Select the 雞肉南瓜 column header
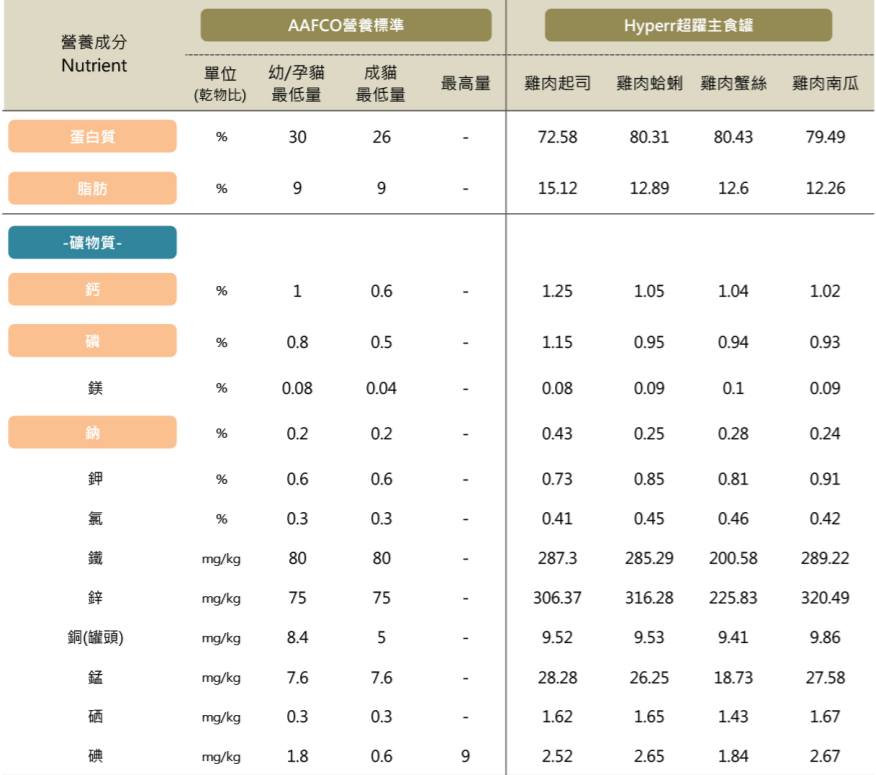The height and width of the screenshot is (775, 876). pyautogui.click(x=825, y=83)
